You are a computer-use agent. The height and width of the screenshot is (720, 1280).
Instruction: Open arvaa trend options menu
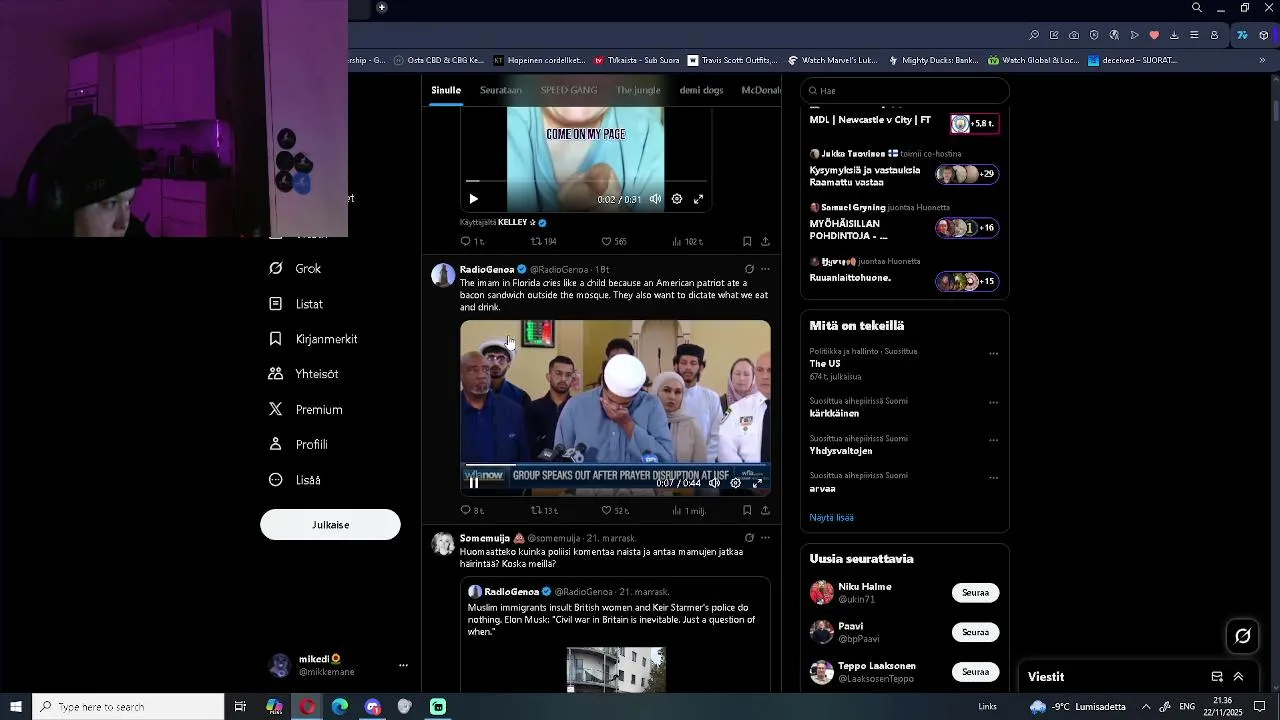(994, 477)
